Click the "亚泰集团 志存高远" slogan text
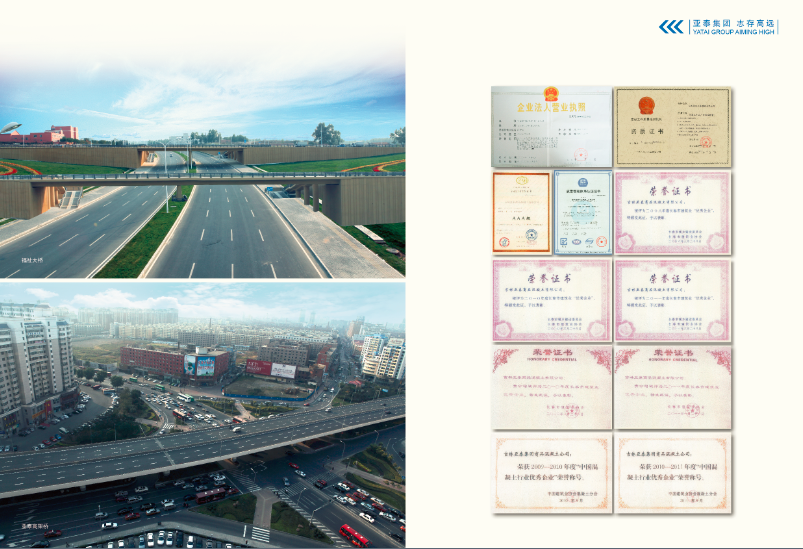 pyautogui.click(x=733, y=21)
